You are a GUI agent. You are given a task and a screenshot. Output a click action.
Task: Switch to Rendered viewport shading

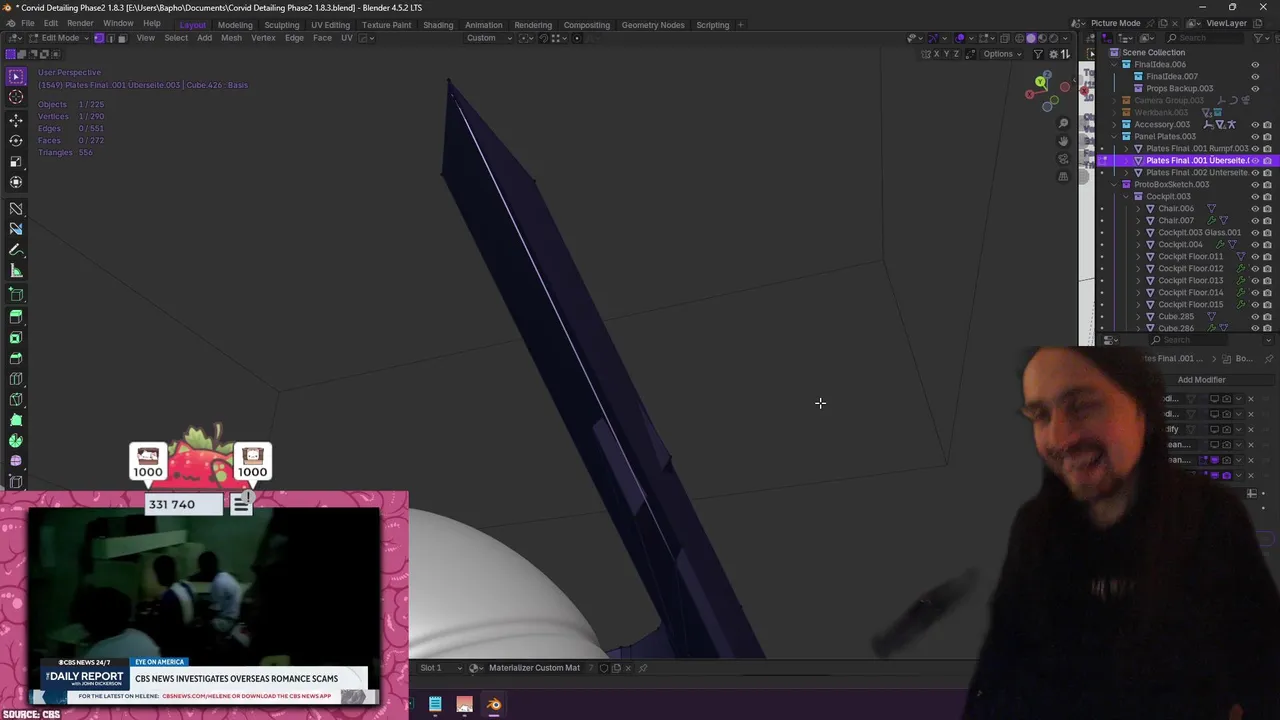pos(1054,38)
